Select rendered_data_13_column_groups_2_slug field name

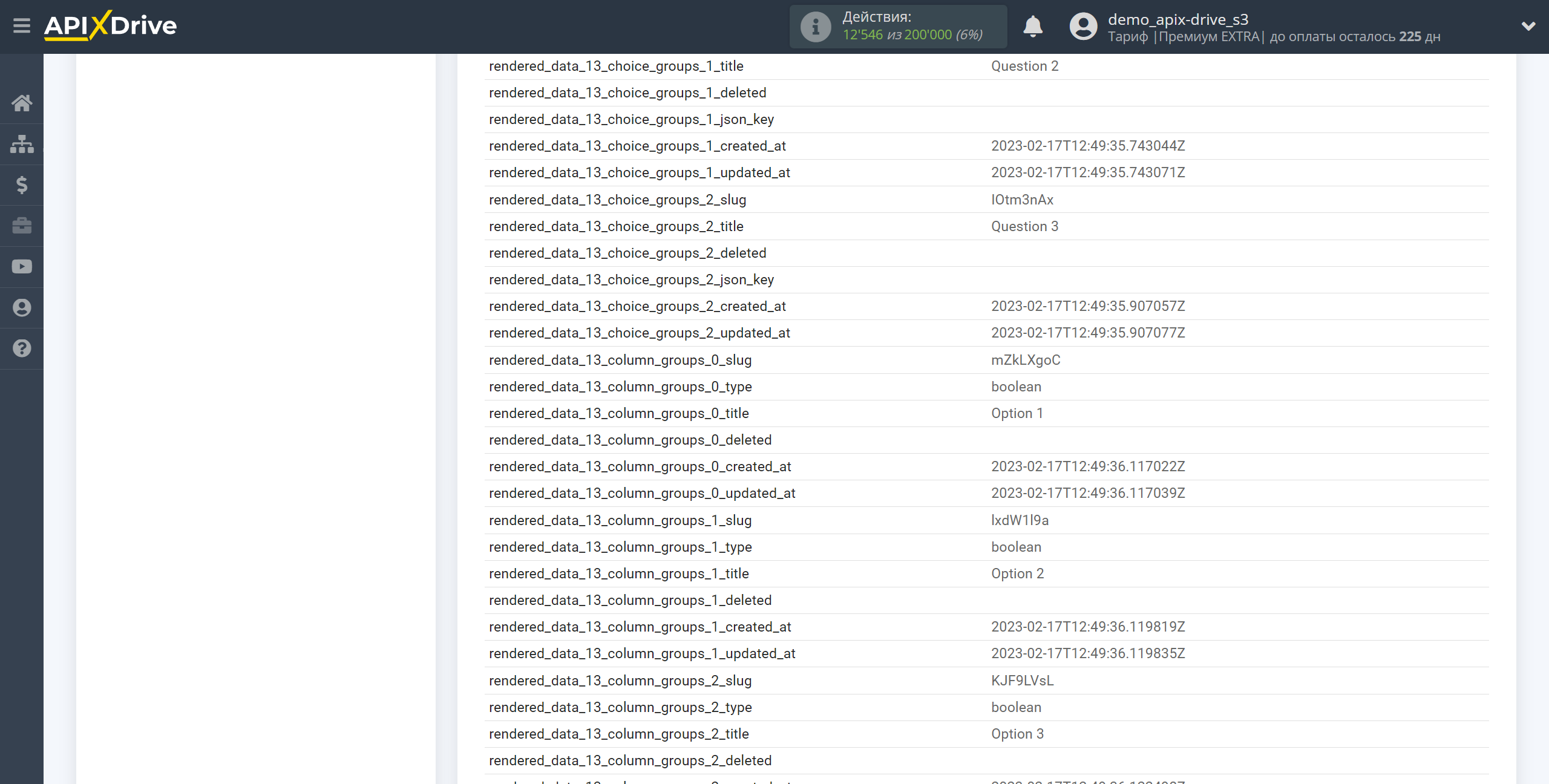620,681
